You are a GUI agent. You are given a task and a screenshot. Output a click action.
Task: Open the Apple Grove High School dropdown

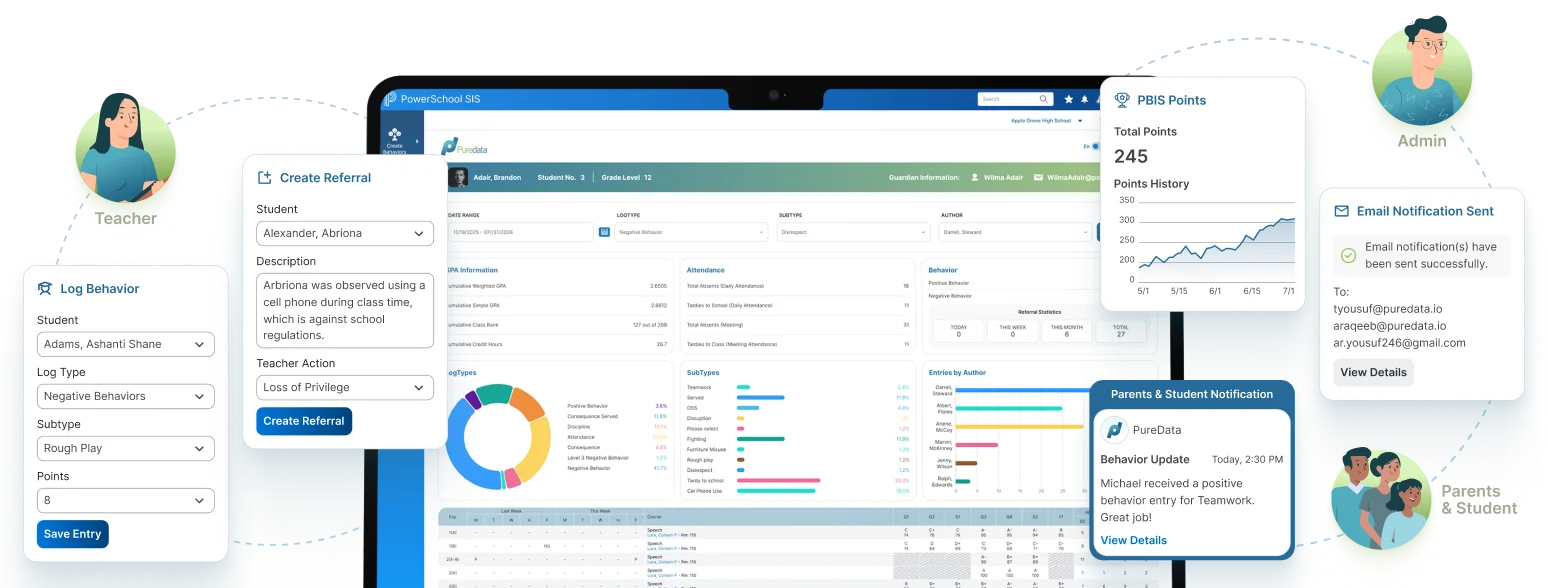coord(1045,120)
